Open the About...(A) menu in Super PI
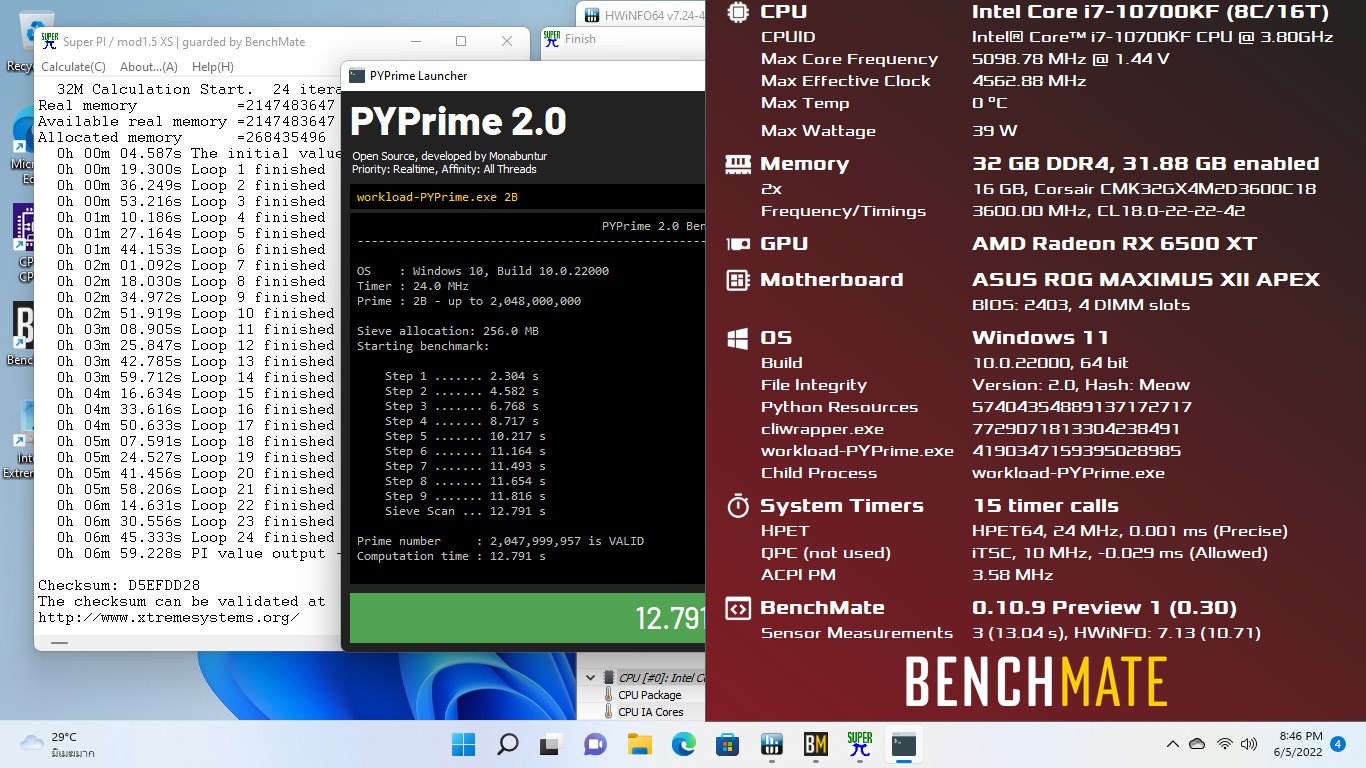 (x=149, y=66)
